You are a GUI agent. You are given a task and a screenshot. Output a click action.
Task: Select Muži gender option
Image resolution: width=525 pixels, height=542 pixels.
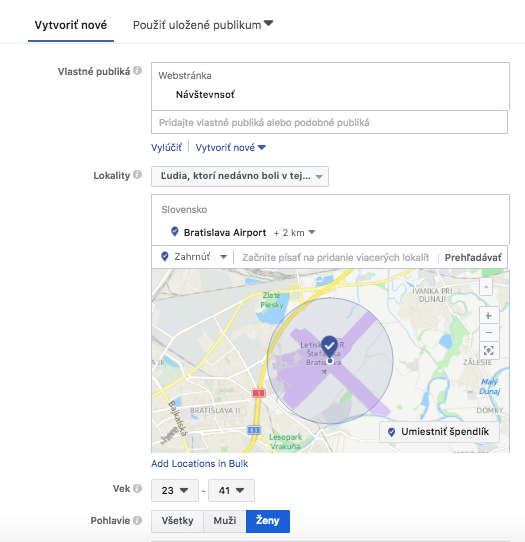coord(225,521)
